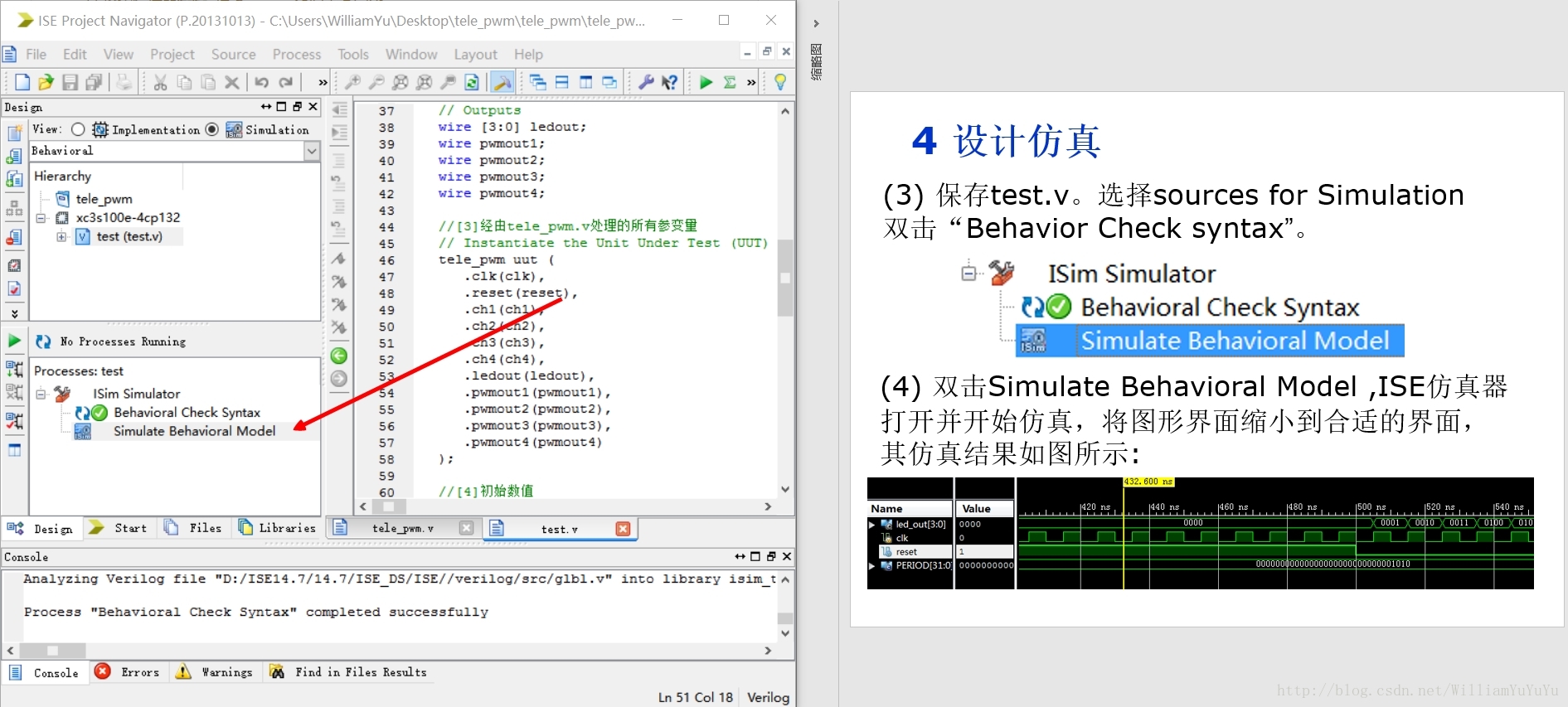The height and width of the screenshot is (707, 1568).
Task: Click the green back arrow in editor sidebar
Action: [339, 356]
